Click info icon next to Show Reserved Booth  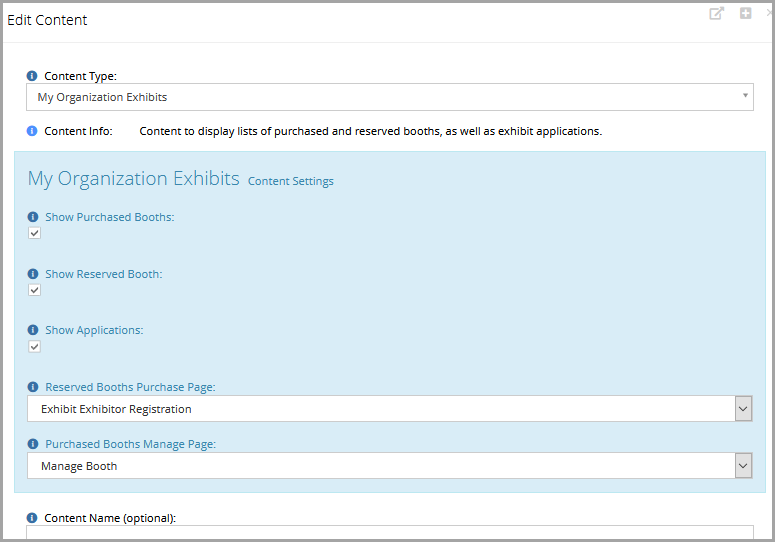pyautogui.click(x=33, y=274)
